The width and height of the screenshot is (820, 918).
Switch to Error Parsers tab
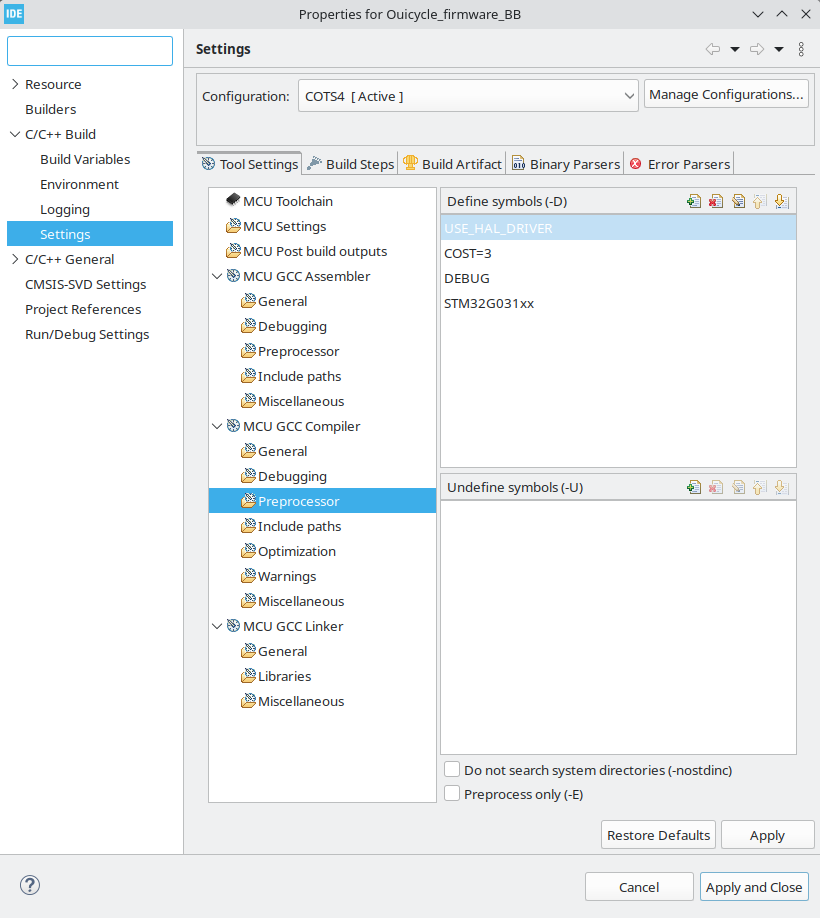click(680, 164)
